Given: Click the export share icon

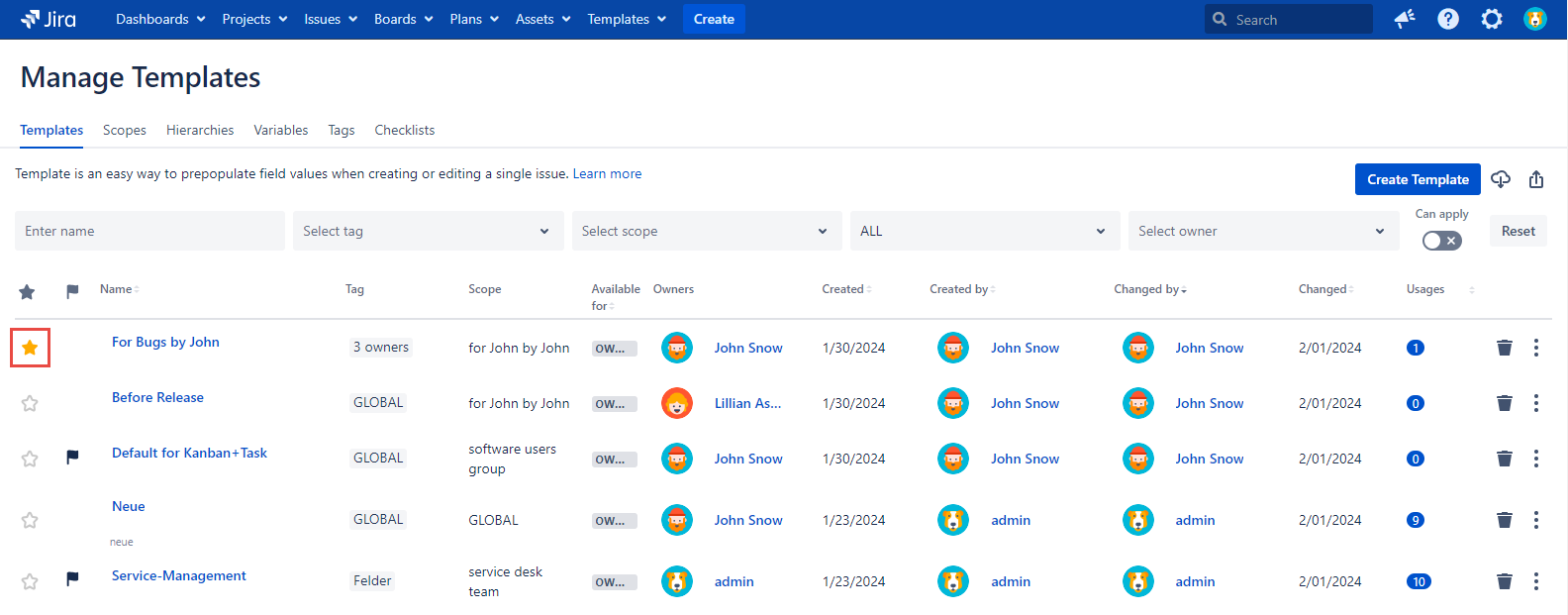Looking at the screenshot, I should coord(1535,179).
